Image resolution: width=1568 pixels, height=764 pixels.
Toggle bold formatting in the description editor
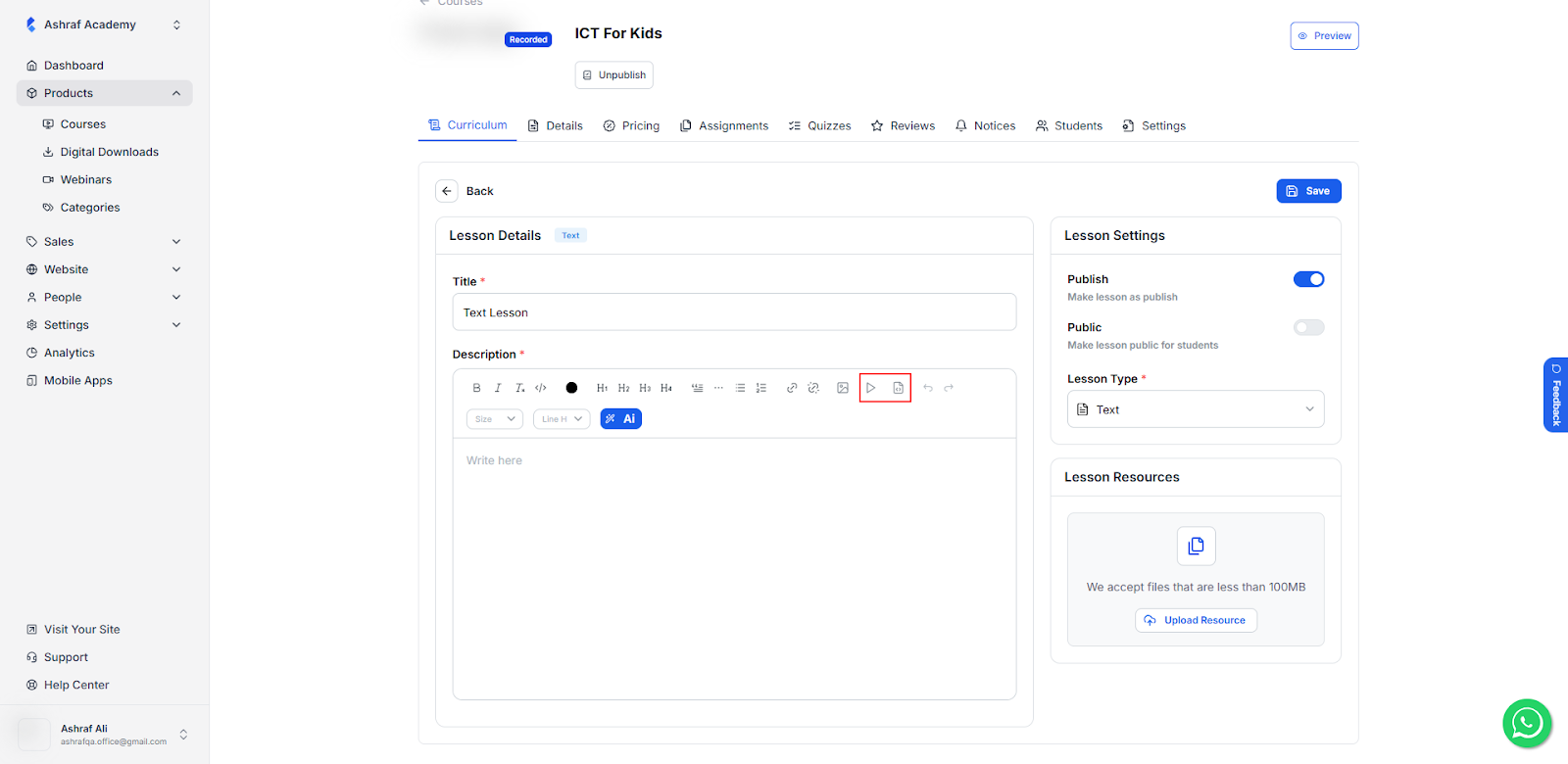pos(476,388)
